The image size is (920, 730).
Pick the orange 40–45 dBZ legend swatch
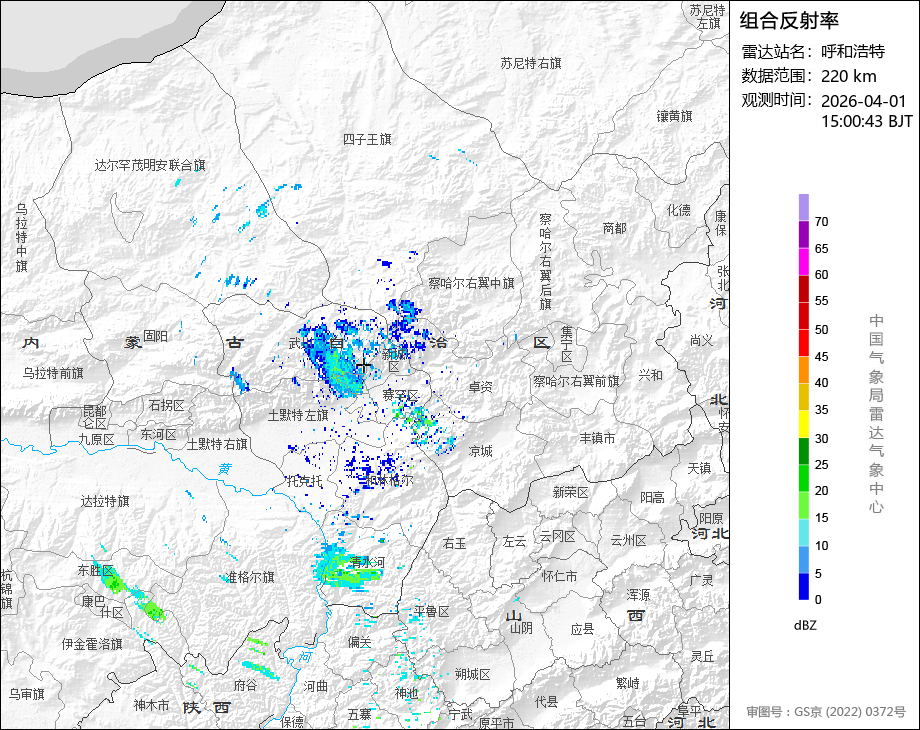tap(803, 370)
